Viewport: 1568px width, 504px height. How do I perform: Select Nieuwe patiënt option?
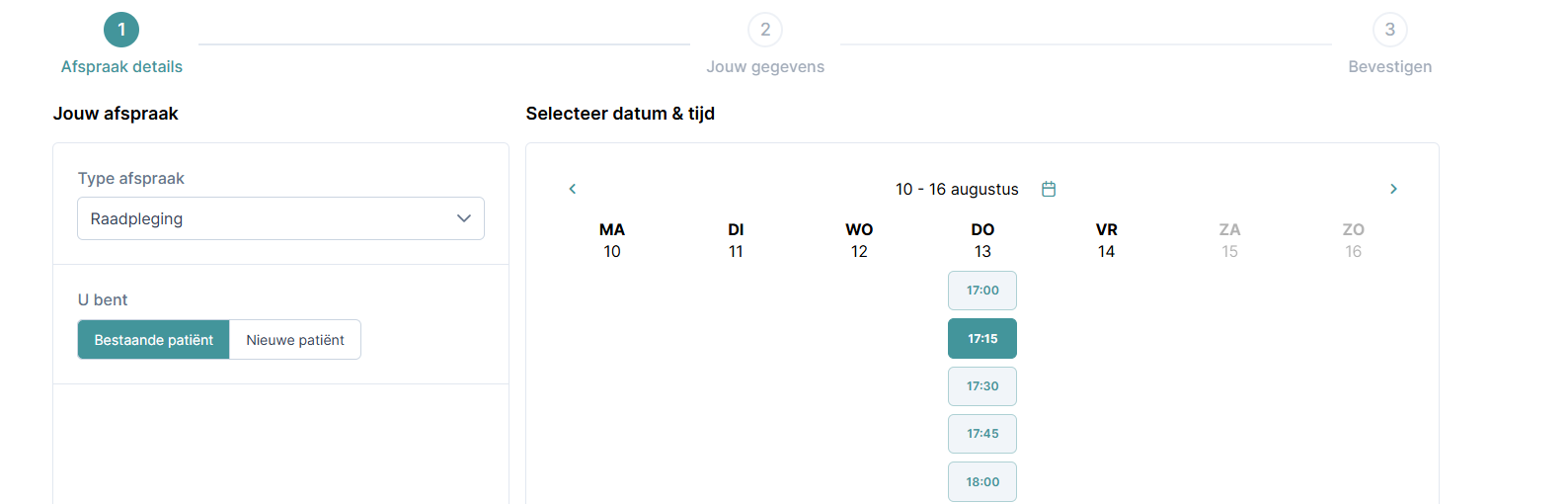pyautogui.click(x=295, y=340)
